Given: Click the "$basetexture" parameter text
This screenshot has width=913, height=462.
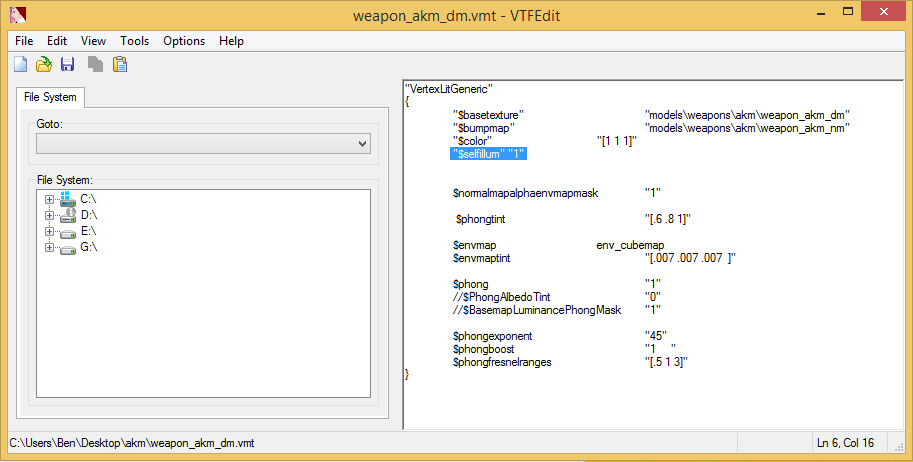Looking at the screenshot, I should 489,115.
